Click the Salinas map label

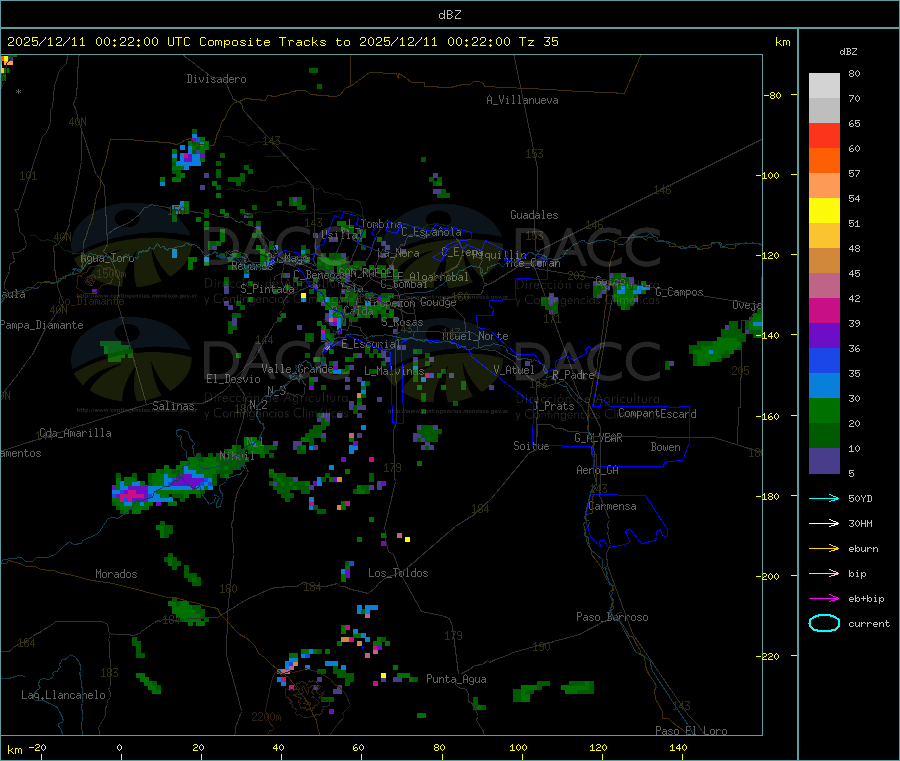click(173, 406)
